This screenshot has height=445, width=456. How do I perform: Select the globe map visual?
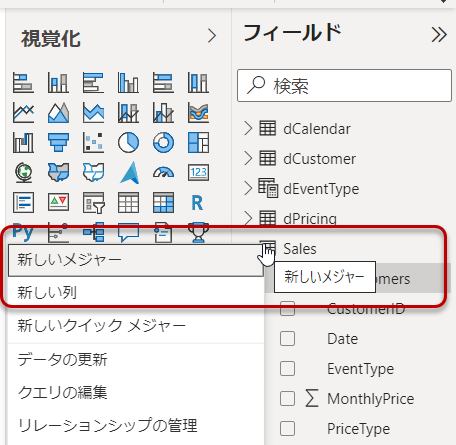(x=23, y=173)
